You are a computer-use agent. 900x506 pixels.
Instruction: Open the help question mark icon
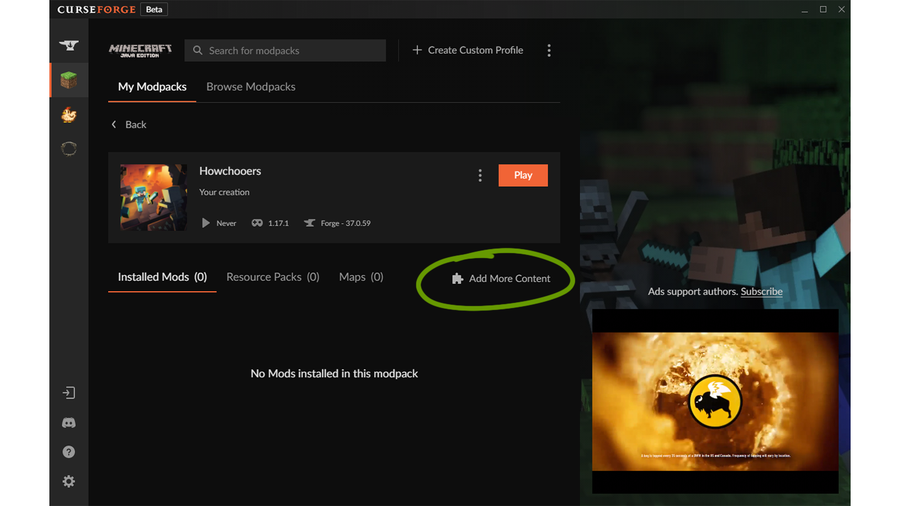(69, 452)
